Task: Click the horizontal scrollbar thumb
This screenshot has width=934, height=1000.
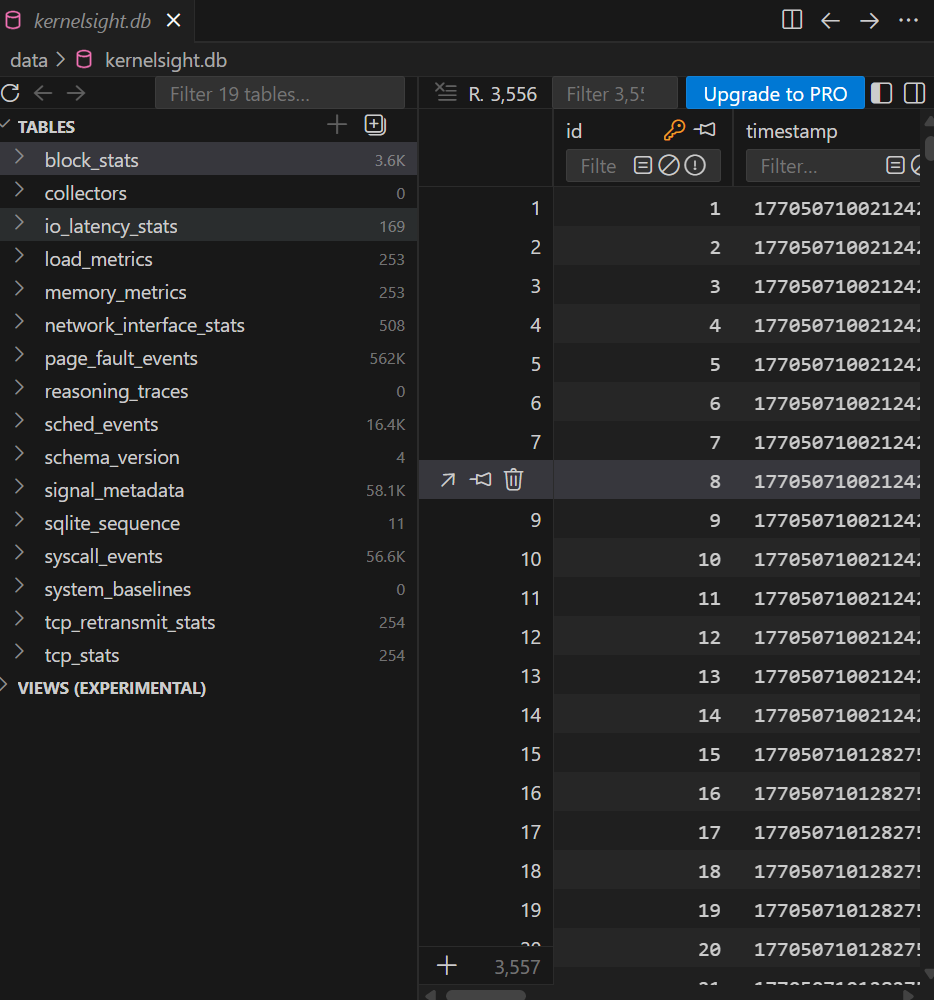Action: click(x=485, y=995)
